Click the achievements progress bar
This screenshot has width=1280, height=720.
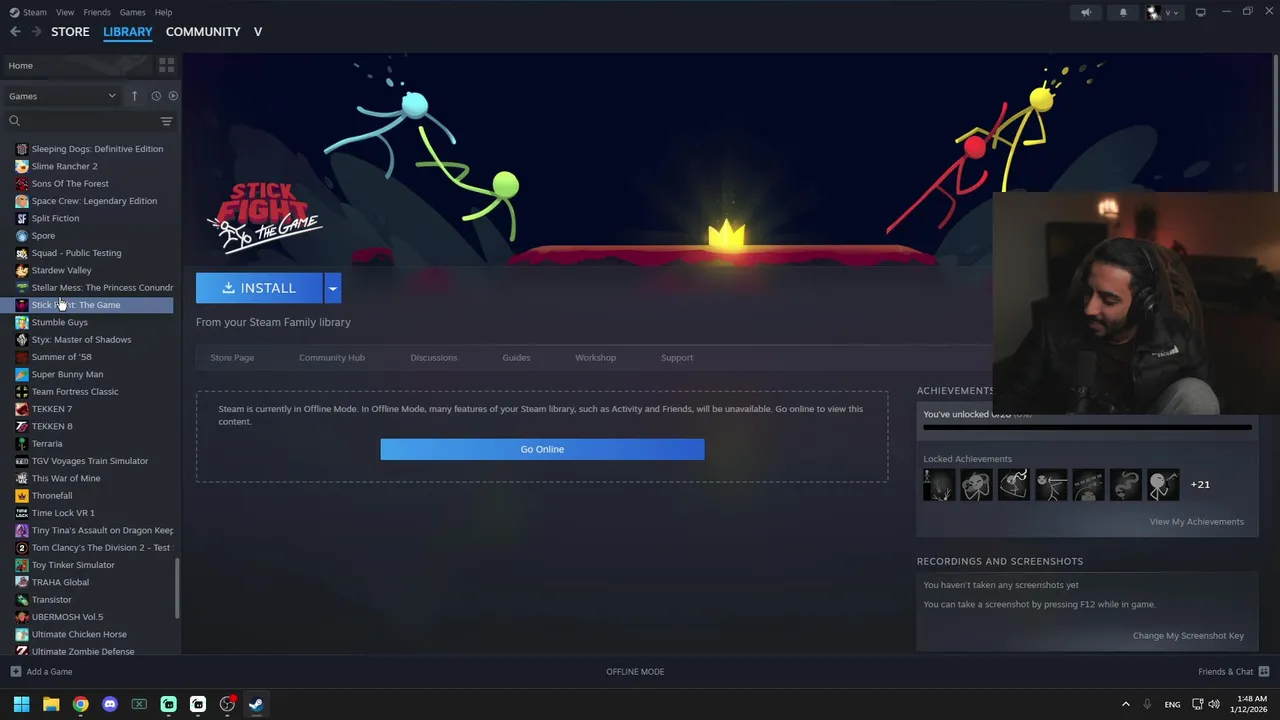coord(1087,428)
